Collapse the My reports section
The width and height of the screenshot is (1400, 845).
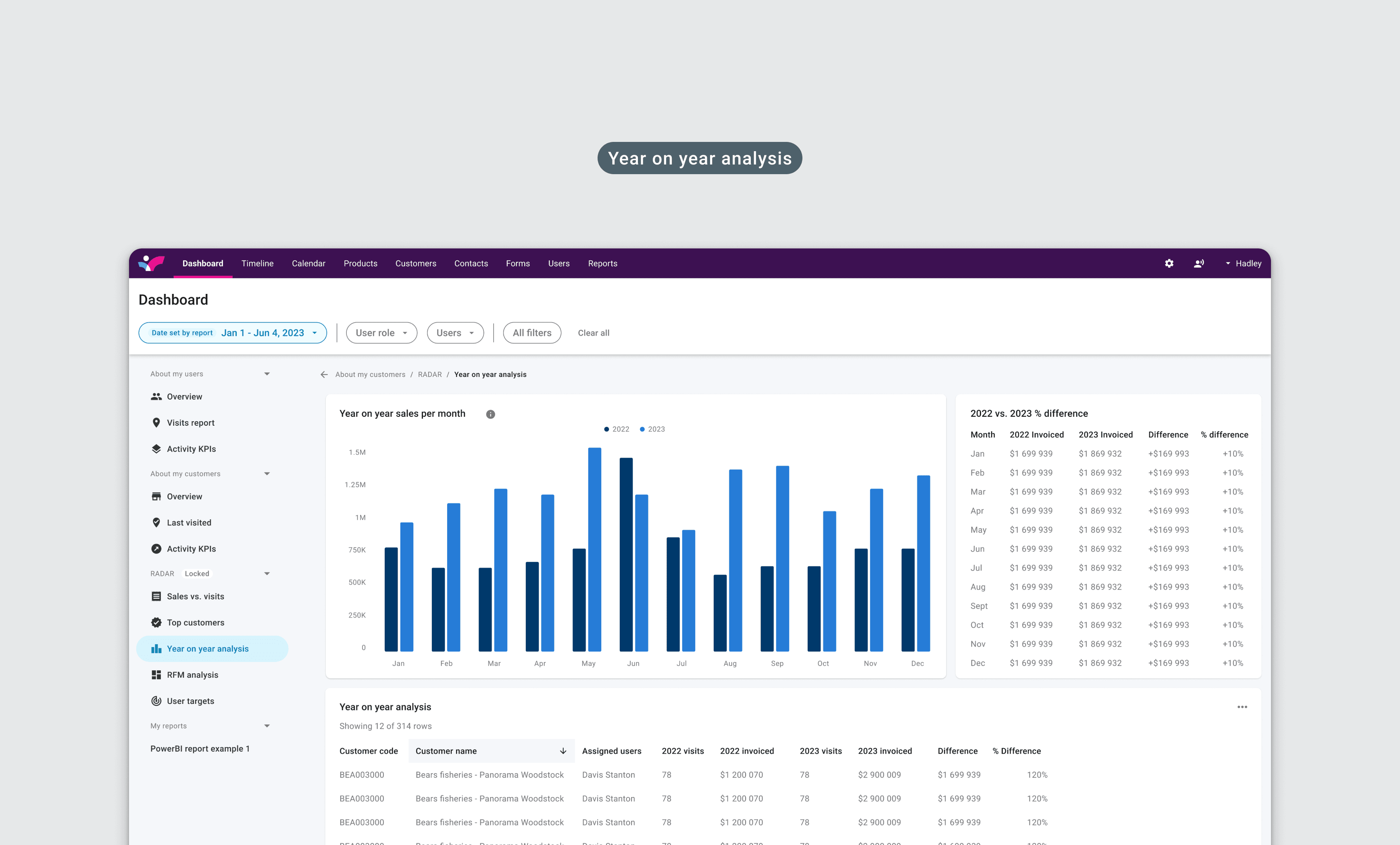[x=267, y=726]
